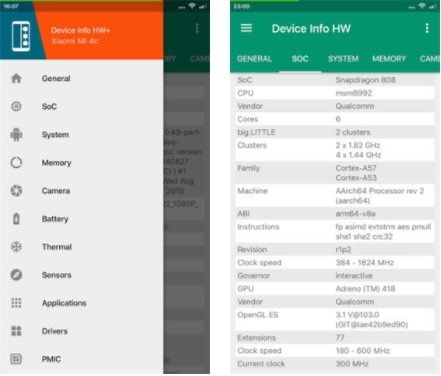Screen dimensions: 441x376
Task: Open the three-dot overflow menu in right screen
Action: pyautogui.click(x=427, y=28)
